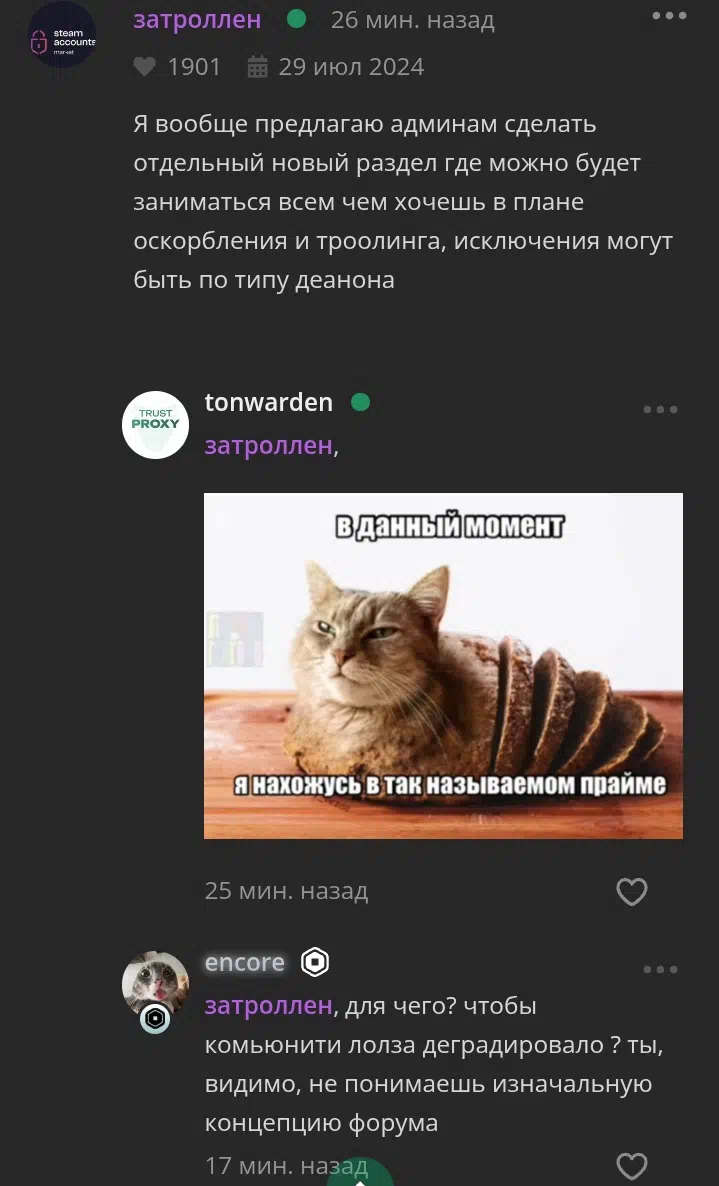The width and height of the screenshot is (719, 1186).
Task: Click затроллен mention in tonwarden's reply
Action: tap(268, 446)
